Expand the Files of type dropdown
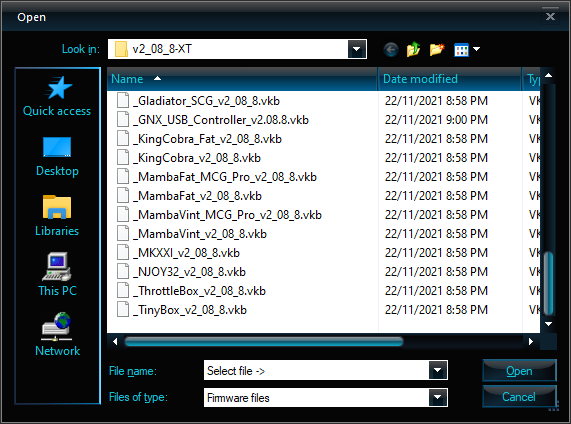571x424 pixels. 438,397
